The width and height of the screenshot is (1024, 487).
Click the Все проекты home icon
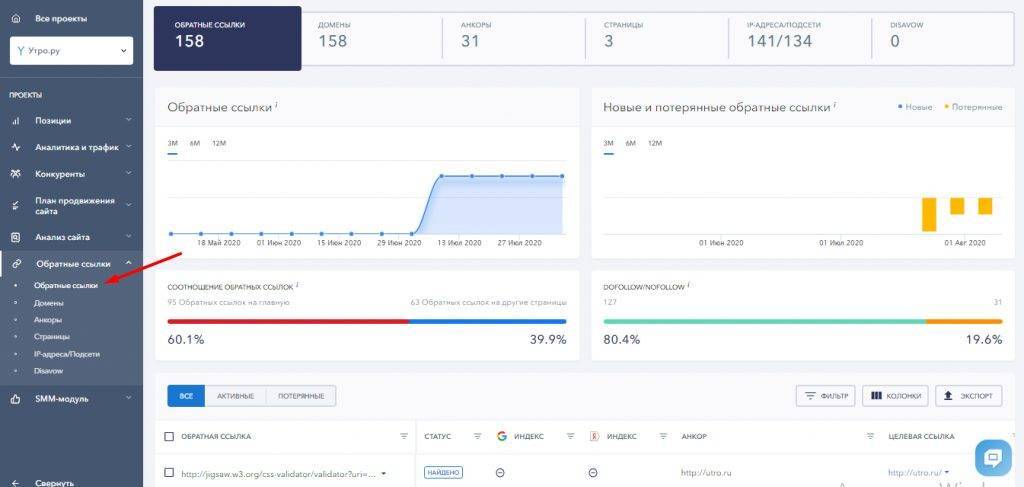(x=15, y=18)
